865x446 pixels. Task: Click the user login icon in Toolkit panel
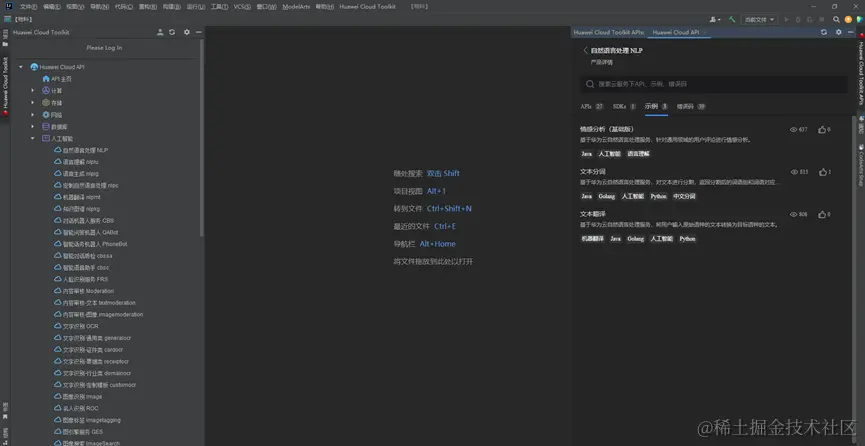click(x=160, y=33)
